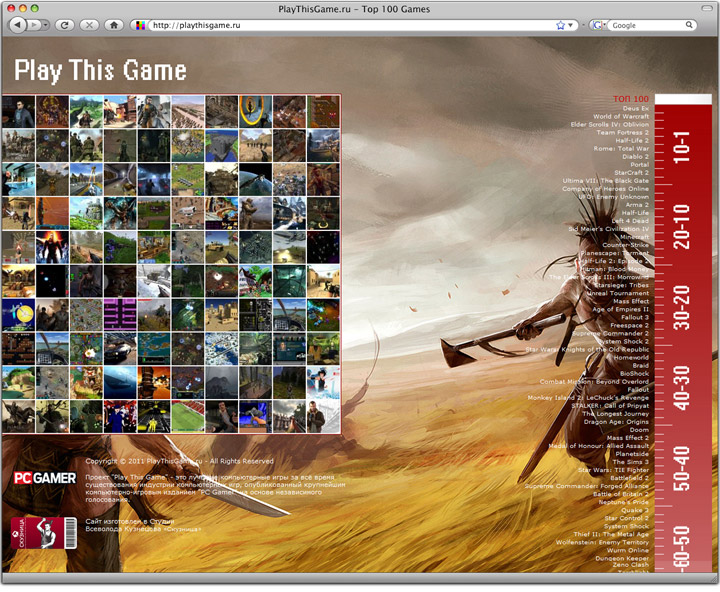
Task: Select Elder Scrolls IV: Oblivion entry
Action: (610, 124)
